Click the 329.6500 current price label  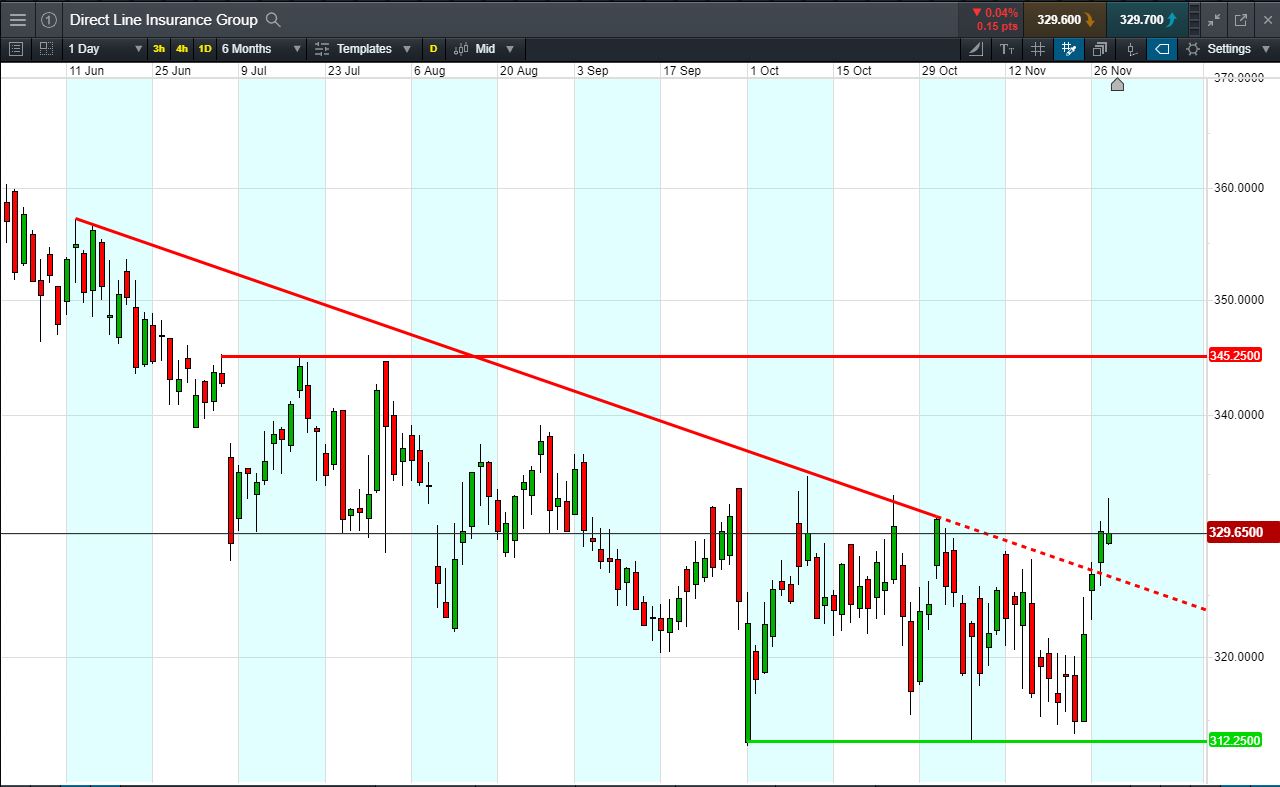click(x=1243, y=533)
